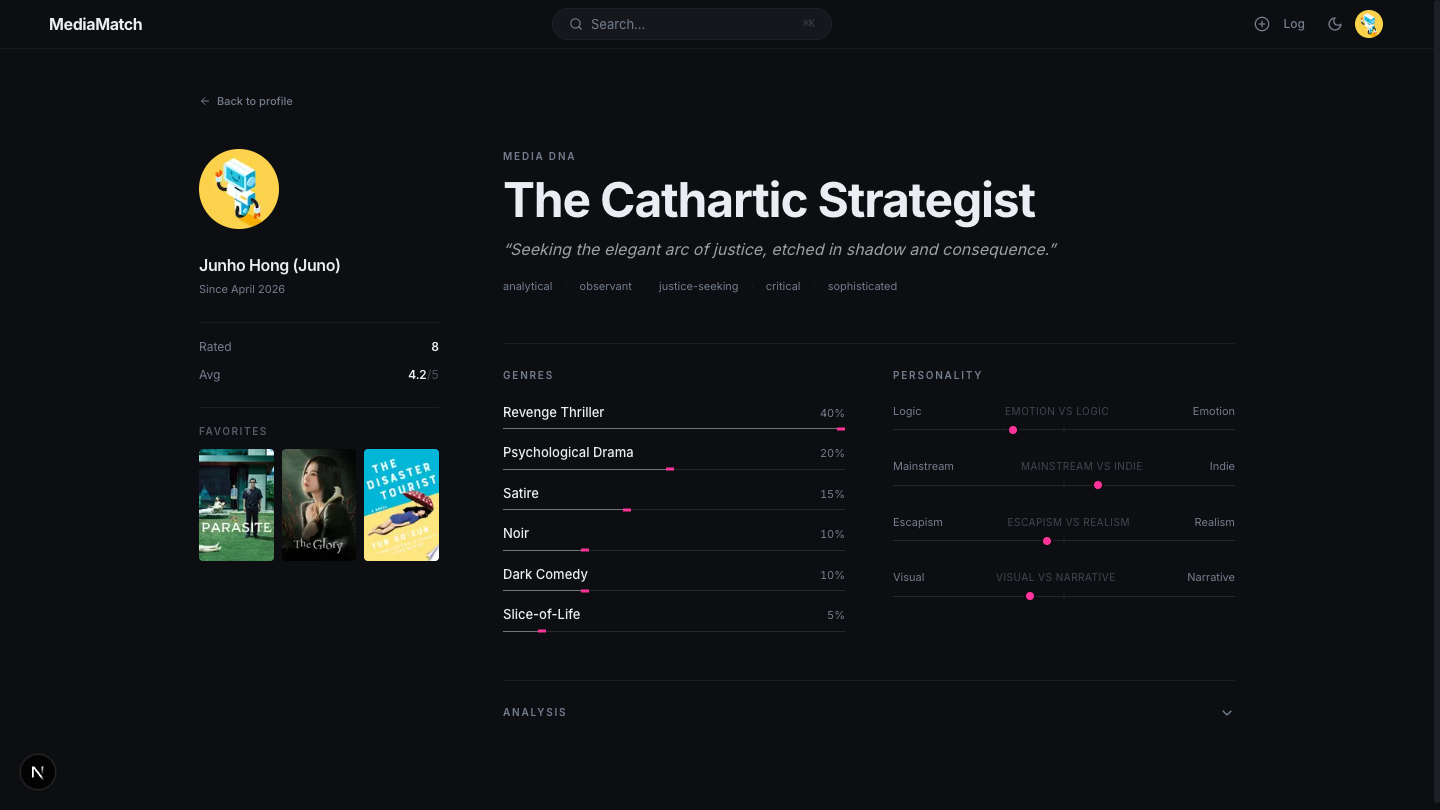Image resolution: width=1440 pixels, height=810 pixels.
Task: Toggle the Escapism vs Realism personality marker
Action: pyautogui.click(x=1046, y=540)
